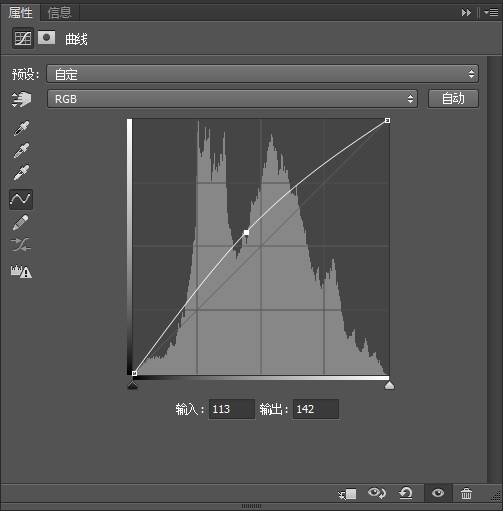Screen dimensions: 503x511
Task: Pick the black point eyedropper
Action: tap(21, 128)
